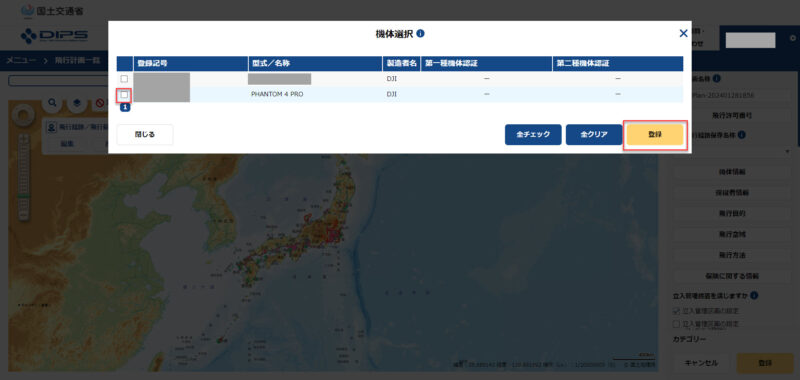
Task: Check the first aircraft row checkbox
Action: (124, 79)
